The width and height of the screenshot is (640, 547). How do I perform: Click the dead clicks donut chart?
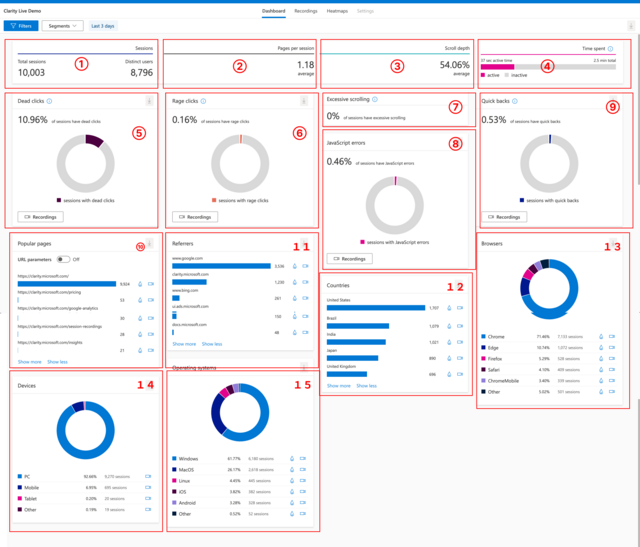click(85, 164)
